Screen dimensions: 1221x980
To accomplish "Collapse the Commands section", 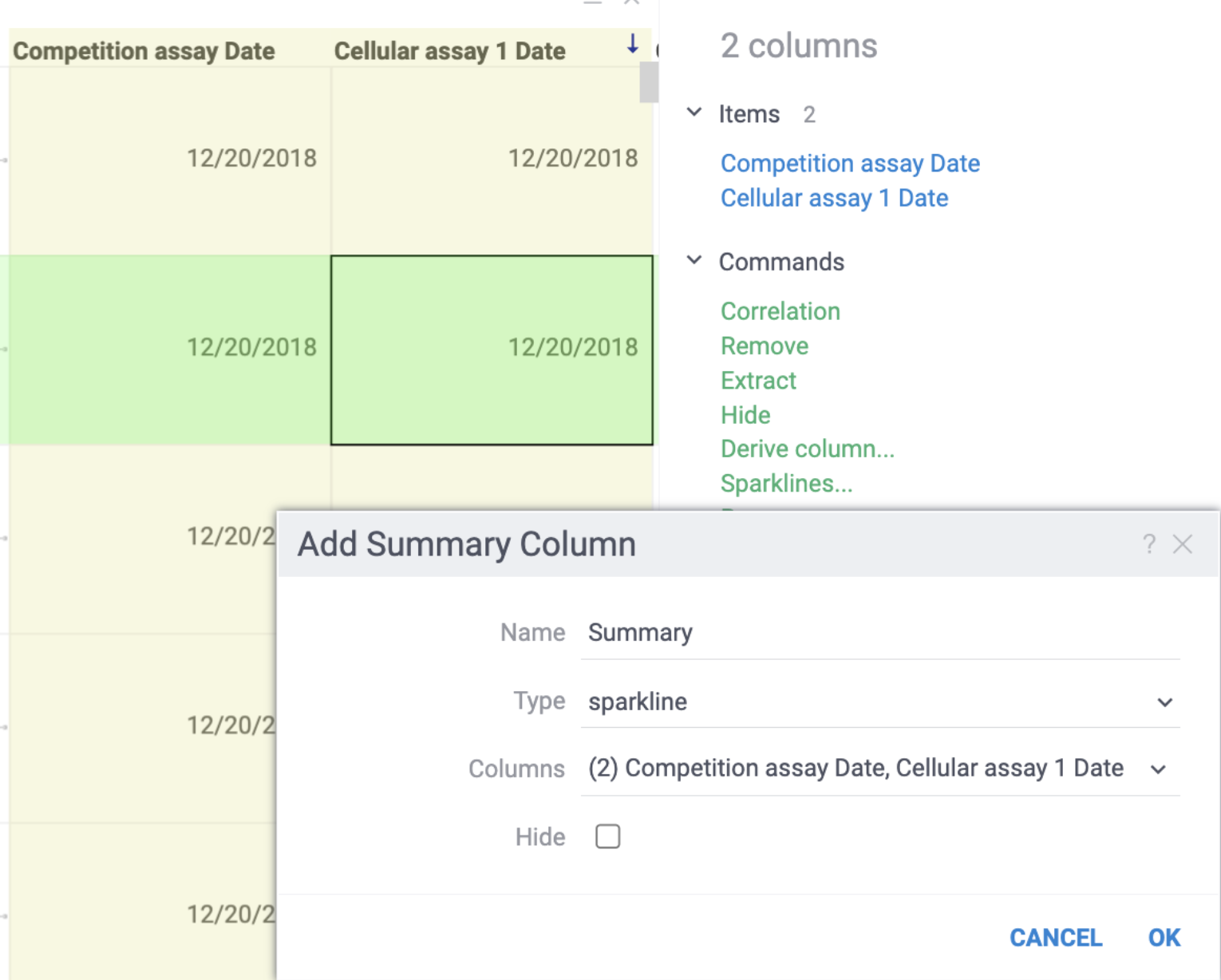I will pyautogui.click(x=693, y=260).
